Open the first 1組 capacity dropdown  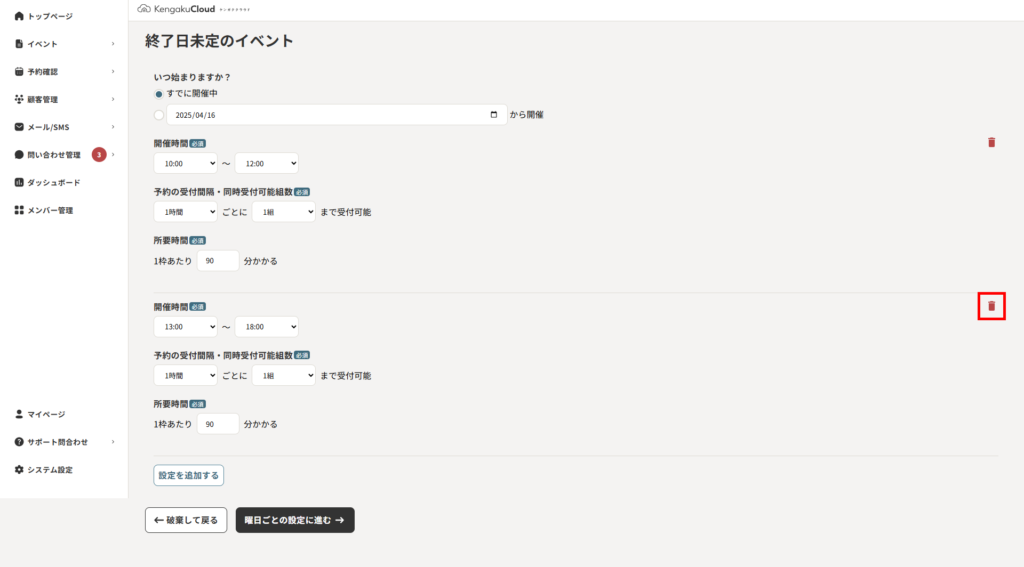tap(283, 212)
